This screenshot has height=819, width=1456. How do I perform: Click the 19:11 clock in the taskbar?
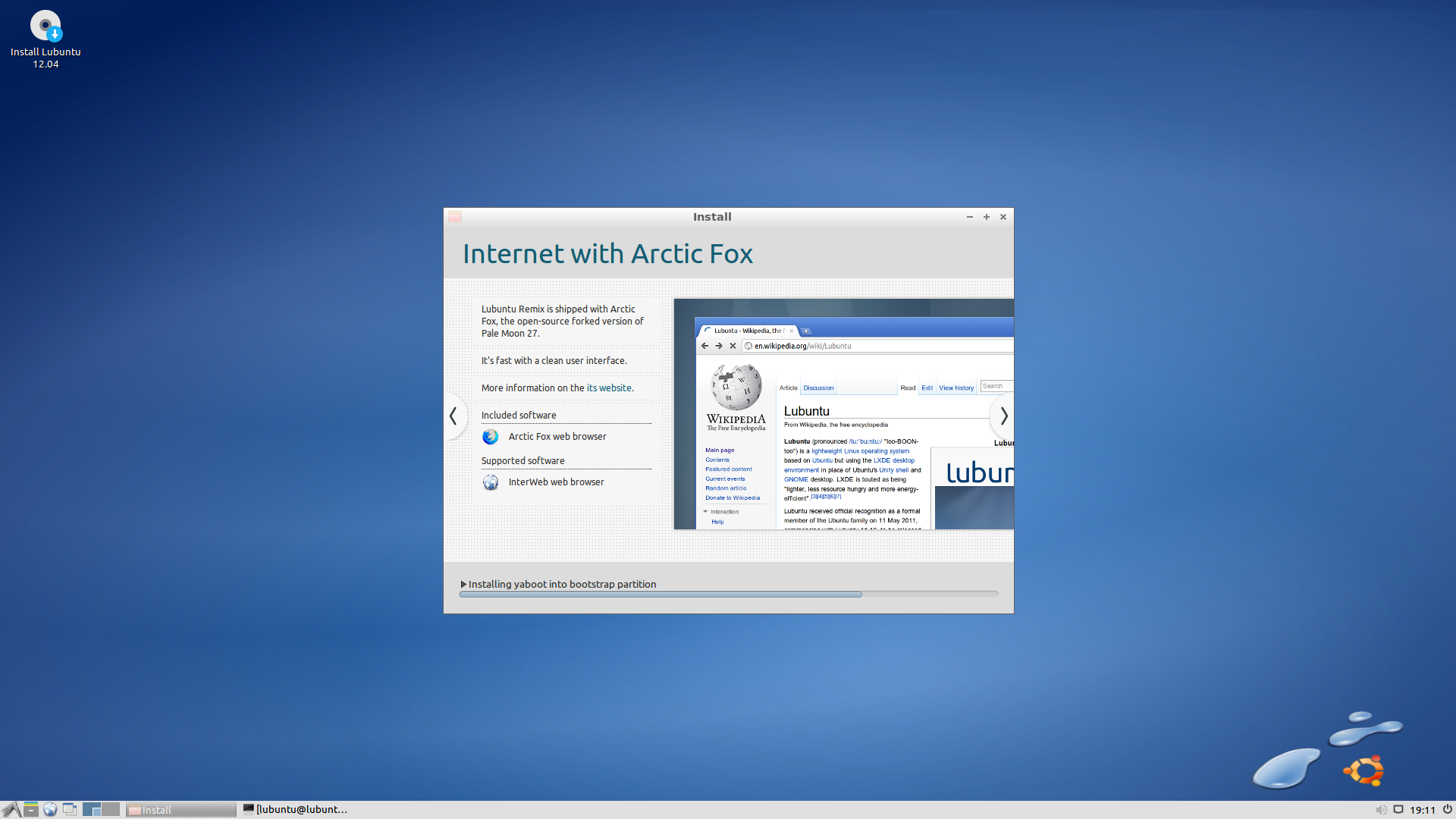[1423, 810]
